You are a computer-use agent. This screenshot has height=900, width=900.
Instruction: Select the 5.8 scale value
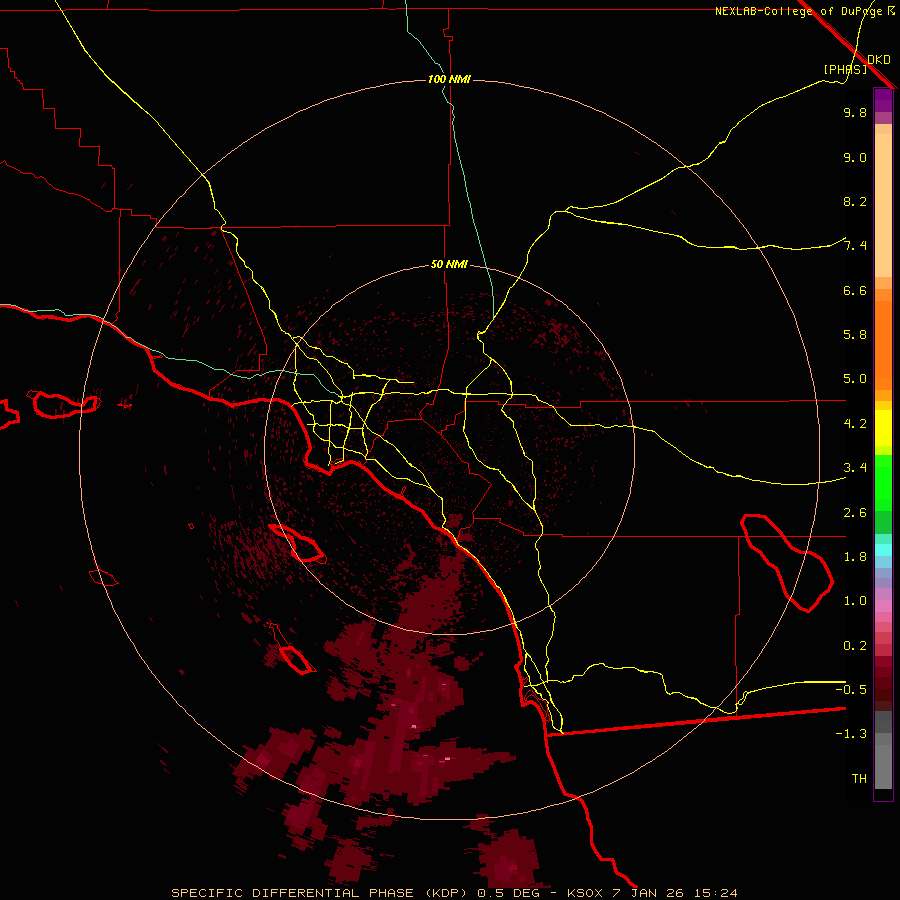[855, 335]
